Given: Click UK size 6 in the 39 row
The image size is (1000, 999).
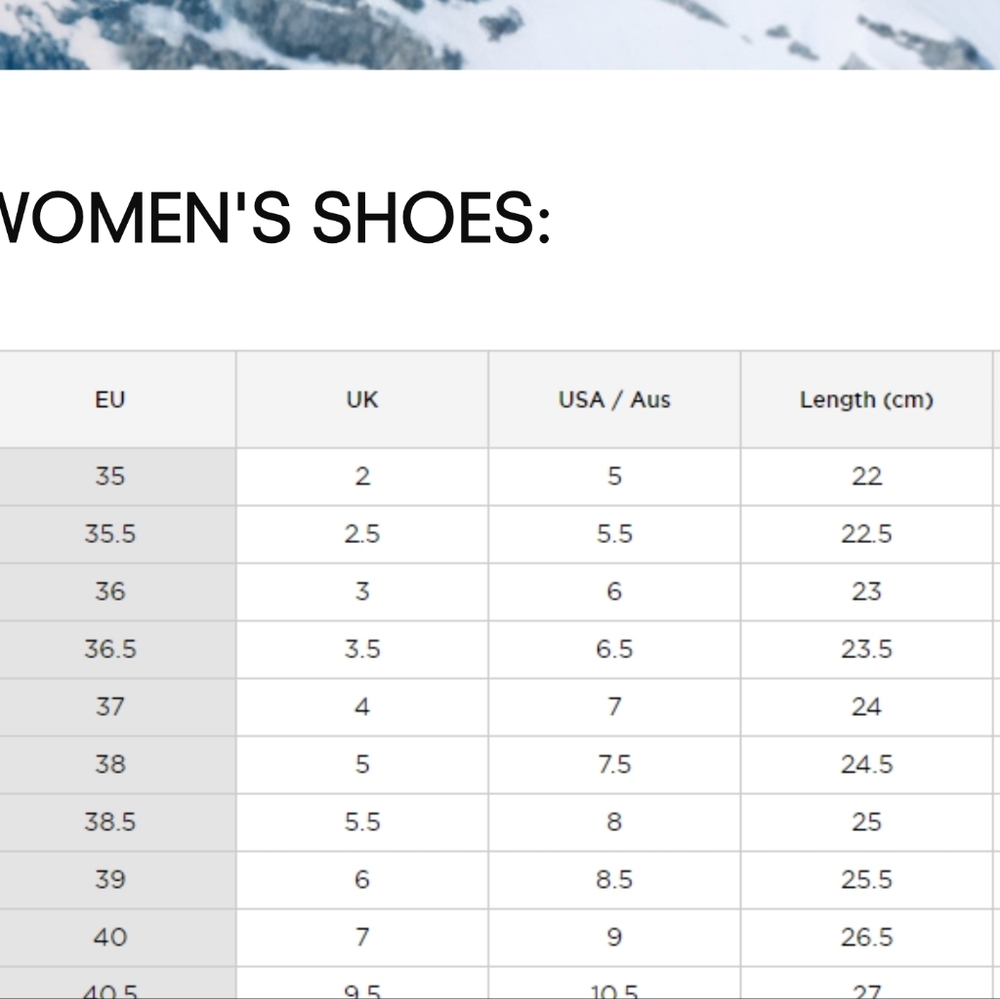Looking at the screenshot, I should coord(362,880).
